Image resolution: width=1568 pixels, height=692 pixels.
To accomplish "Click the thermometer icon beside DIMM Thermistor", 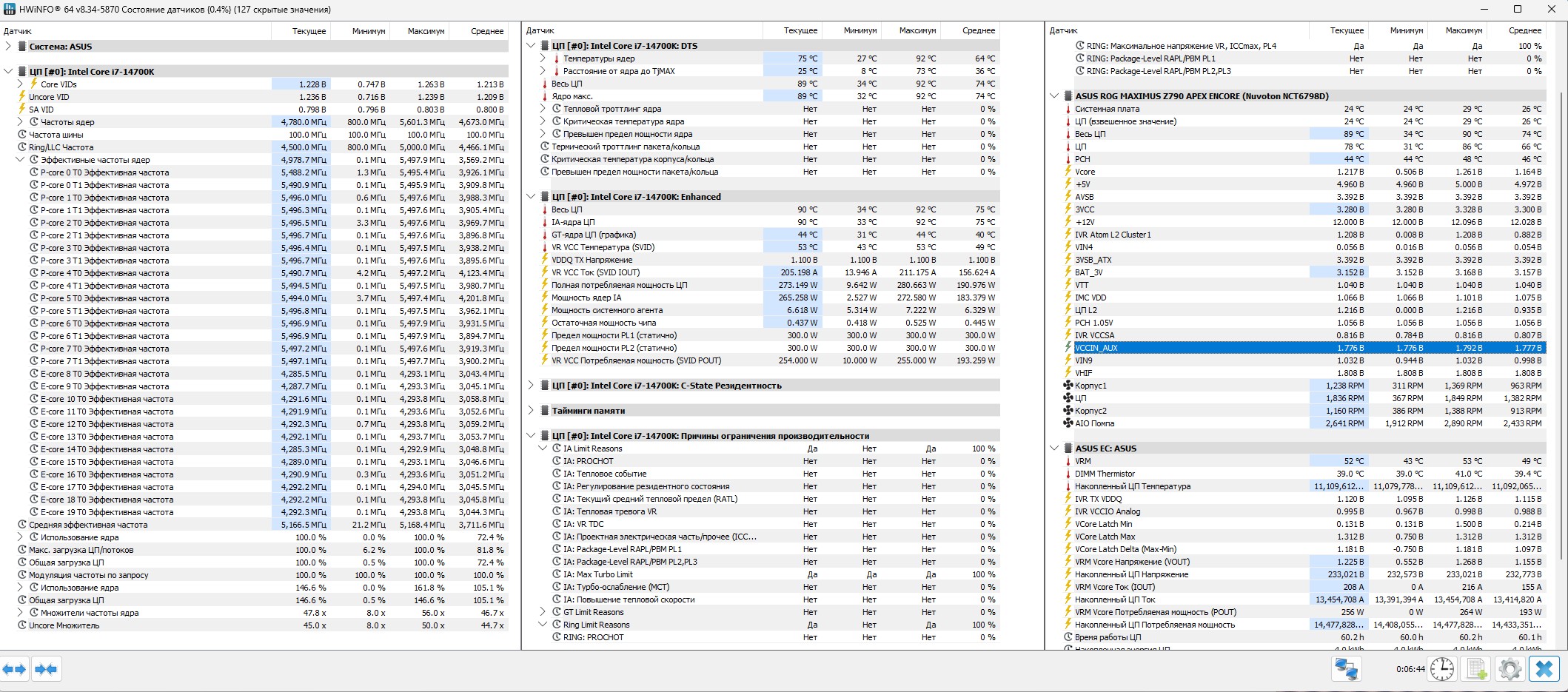I will click(1068, 474).
